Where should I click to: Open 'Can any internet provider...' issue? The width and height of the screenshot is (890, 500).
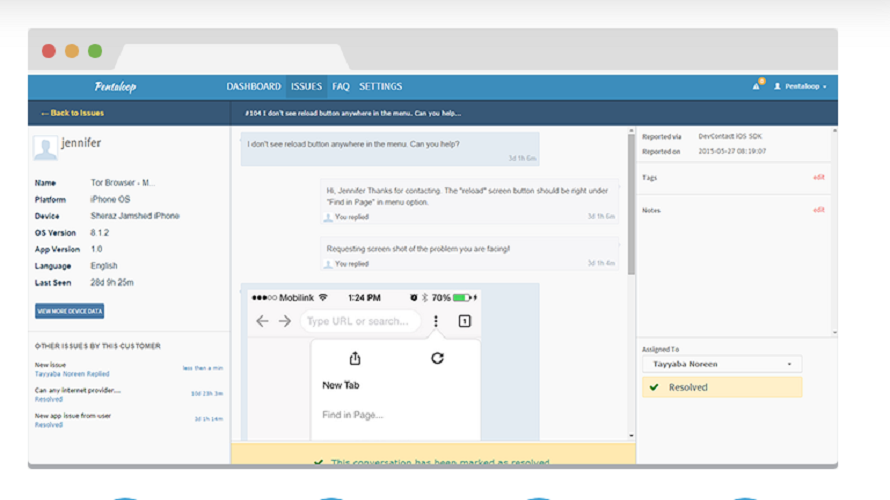[78, 390]
